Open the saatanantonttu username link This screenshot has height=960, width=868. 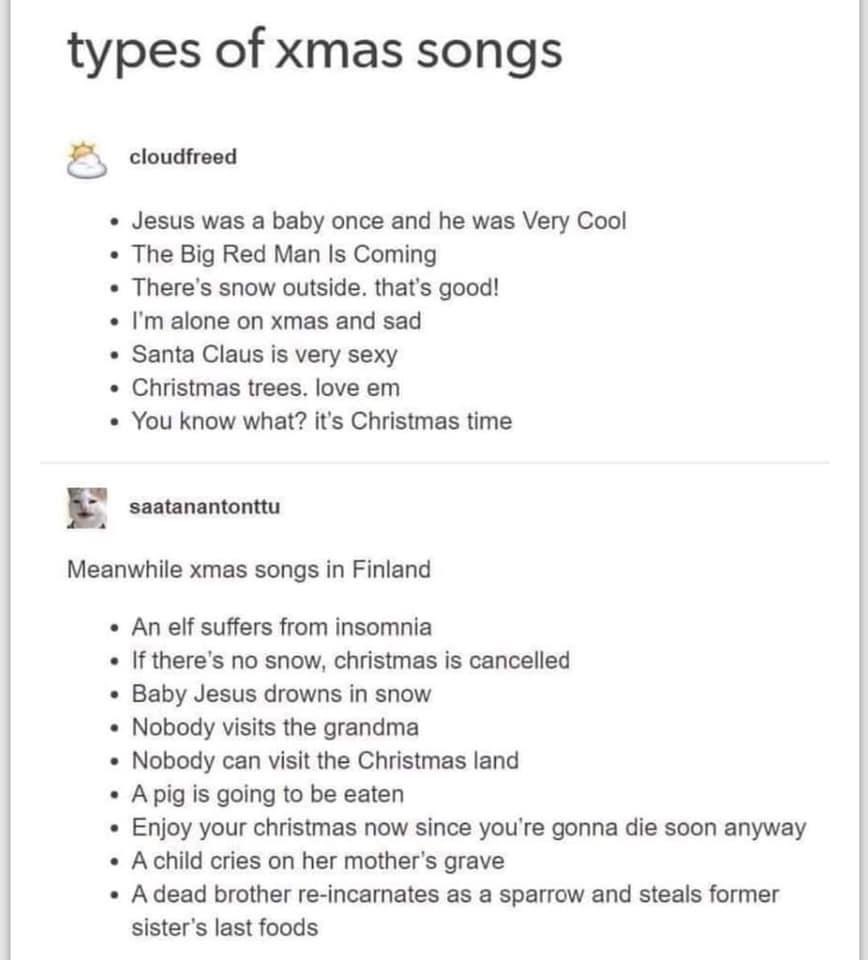(x=204, y=506)
